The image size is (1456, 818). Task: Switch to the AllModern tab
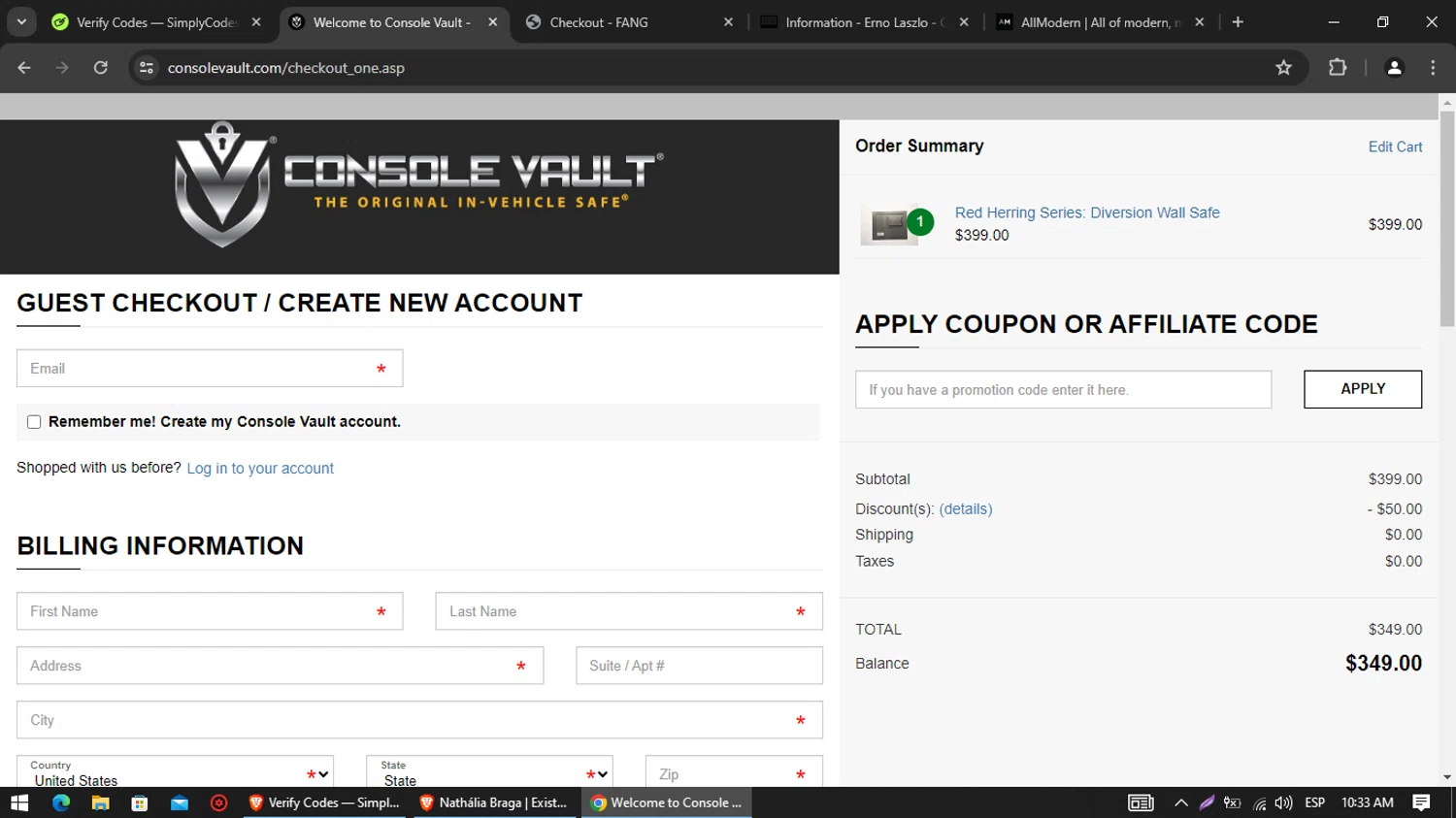(1101, 22)
